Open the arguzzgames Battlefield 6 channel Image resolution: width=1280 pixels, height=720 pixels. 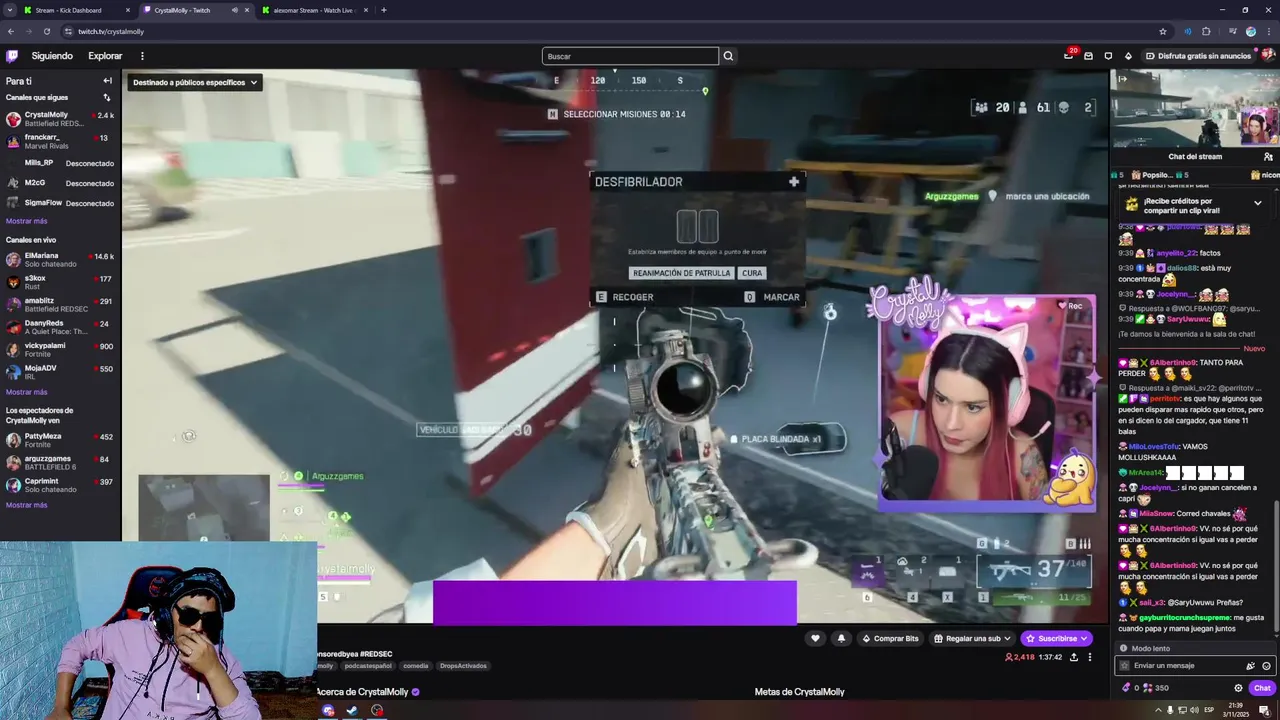coord(60,463)
